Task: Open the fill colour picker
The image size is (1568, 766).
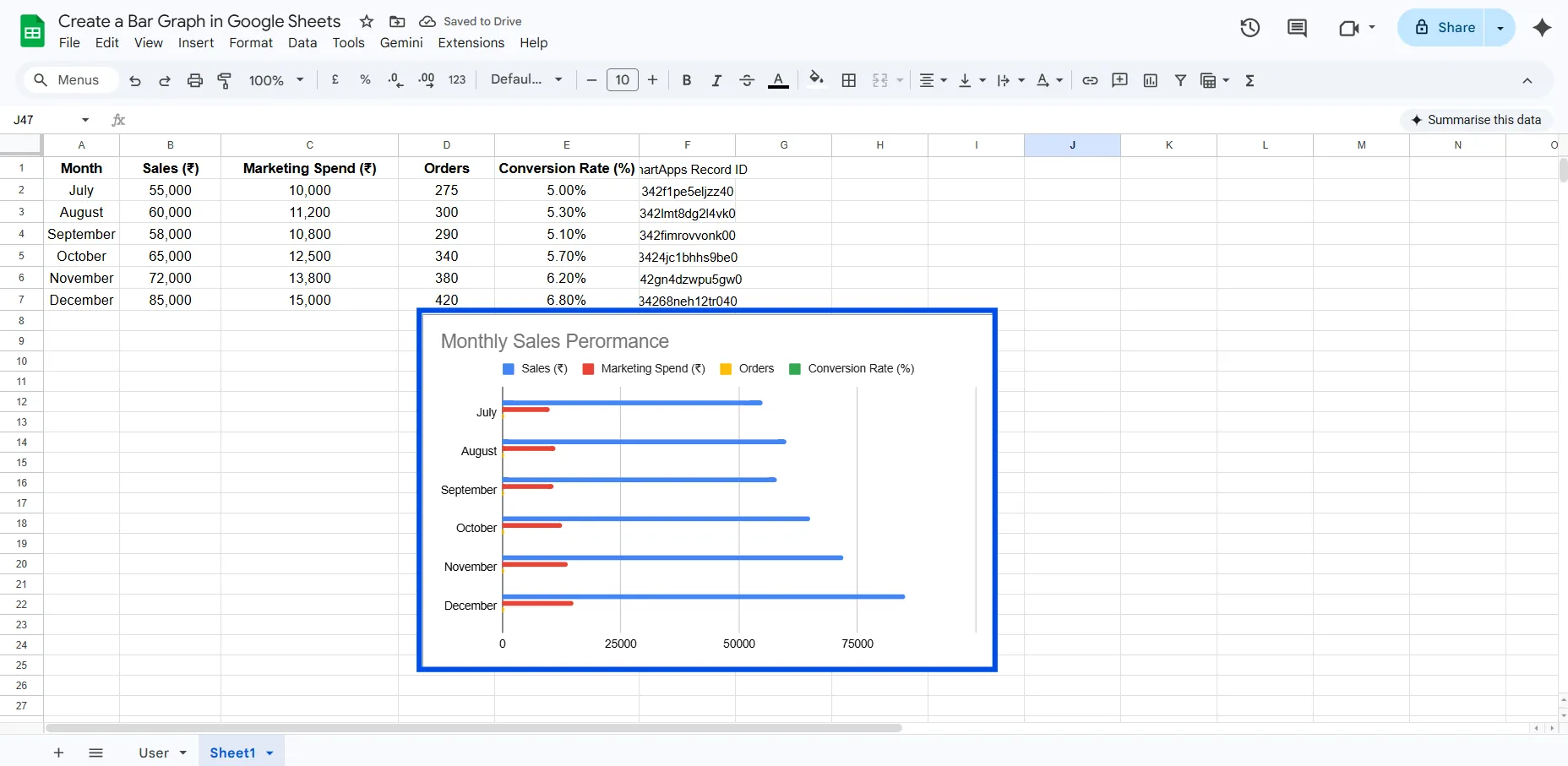Action: 816,80
